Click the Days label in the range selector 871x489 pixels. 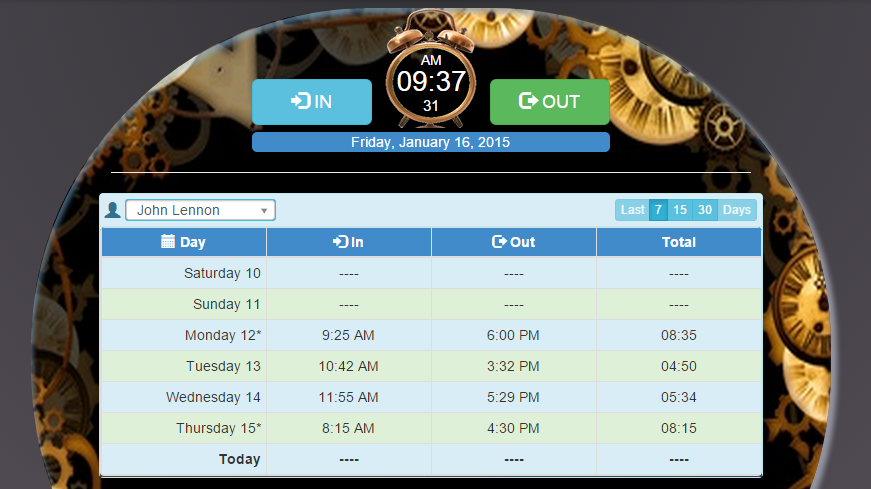737,210
